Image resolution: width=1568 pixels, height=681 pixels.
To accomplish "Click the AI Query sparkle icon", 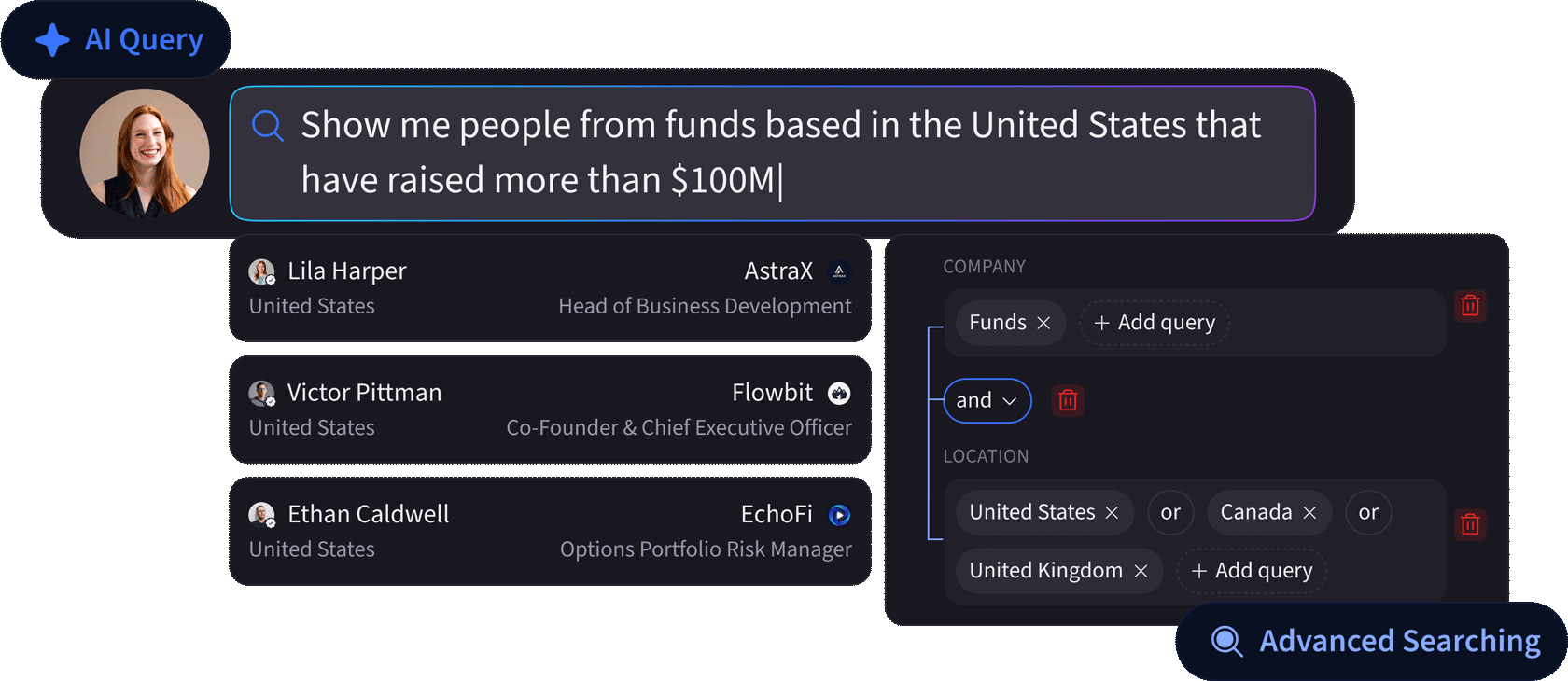I will coord(52,39).
